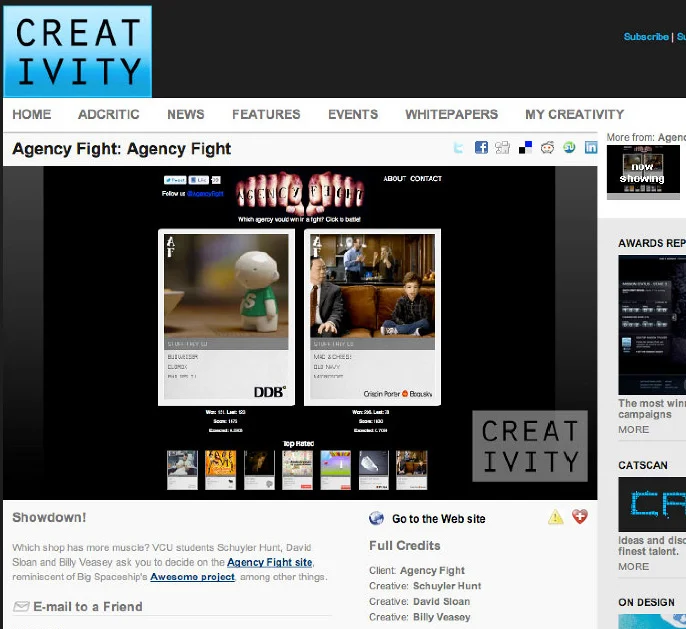Go to the NEWS section

tap(186, 114)
